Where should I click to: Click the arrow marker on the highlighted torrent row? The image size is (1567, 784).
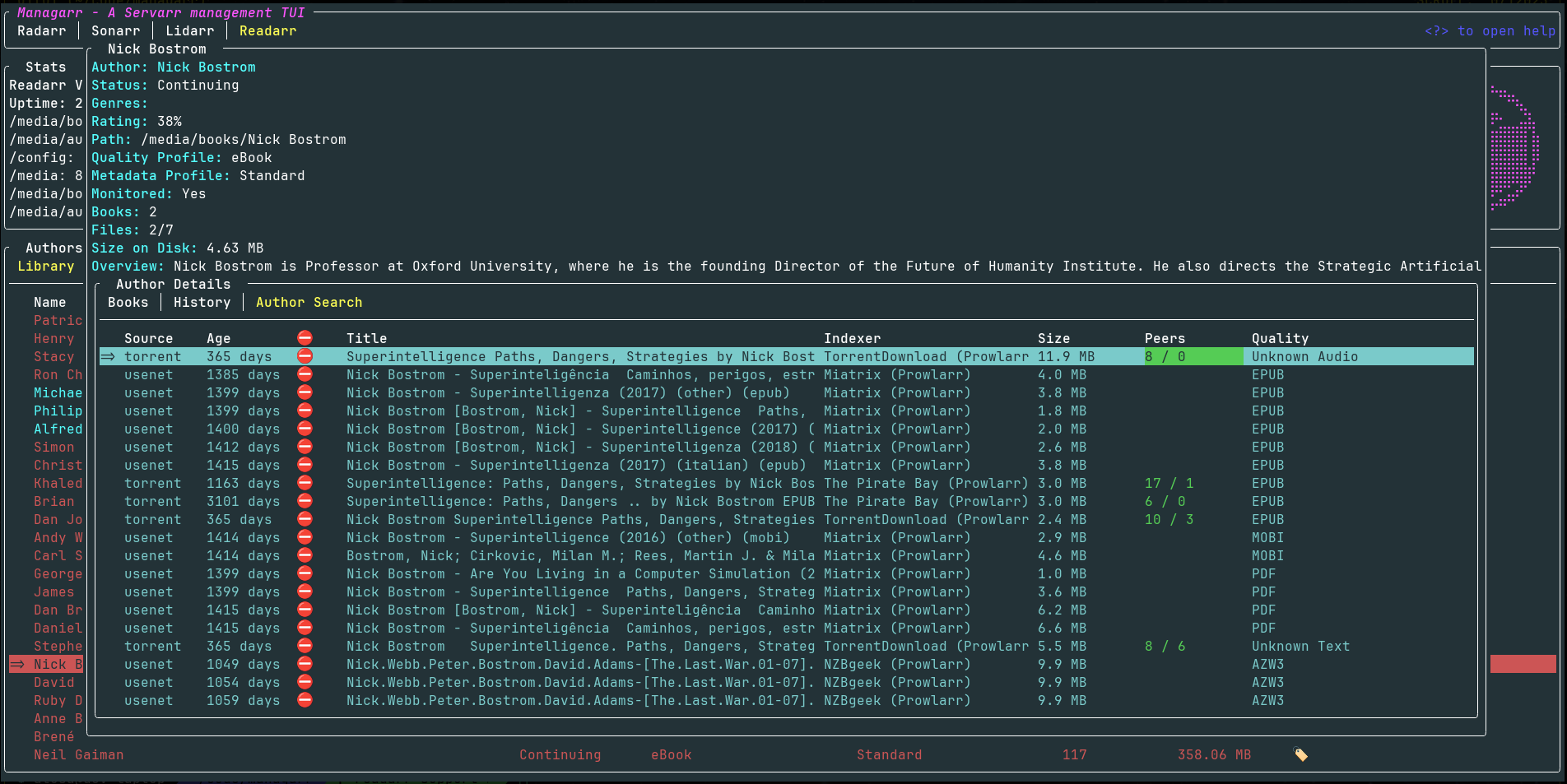point(108,356)
